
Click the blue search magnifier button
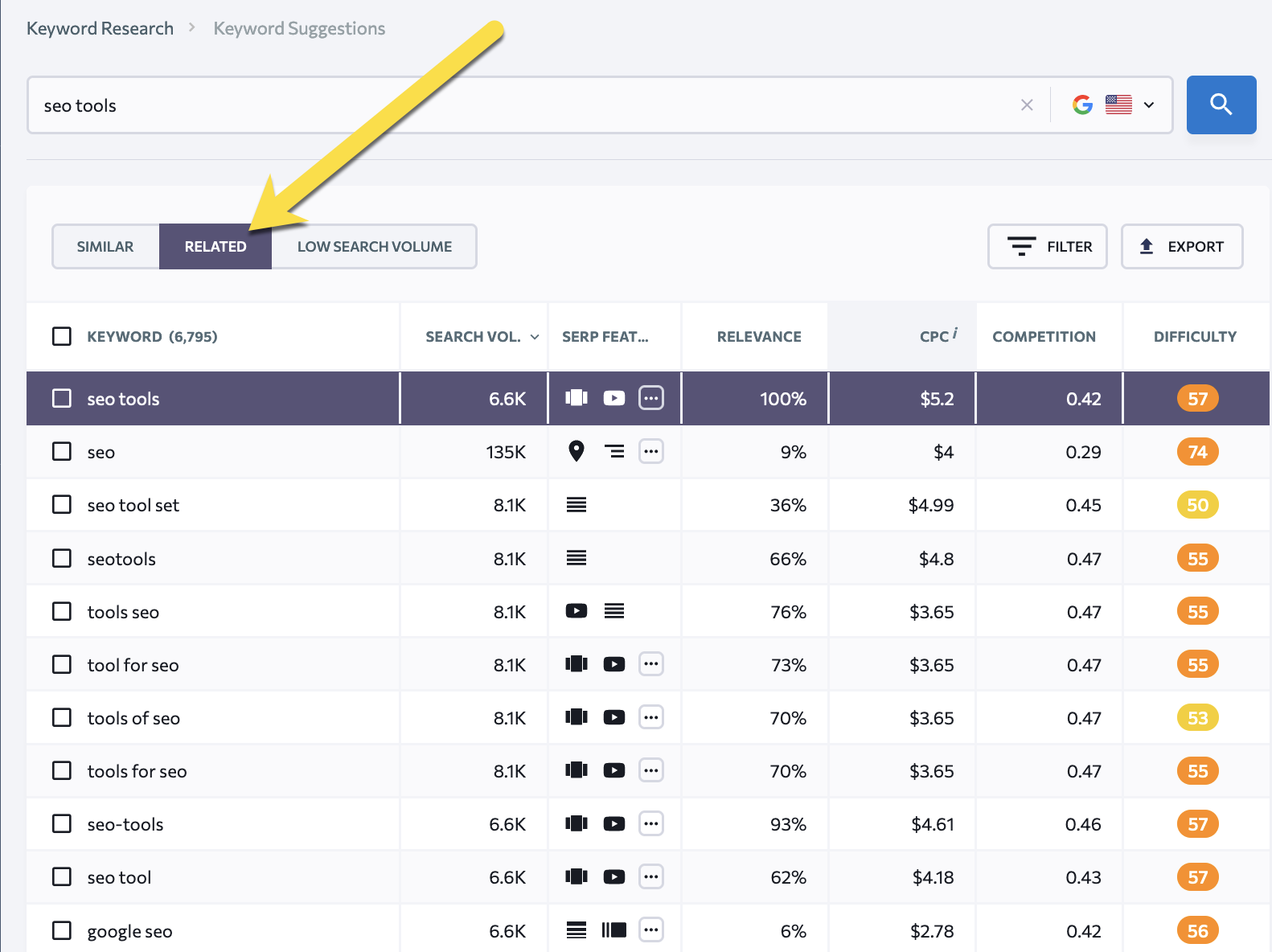1221,105
